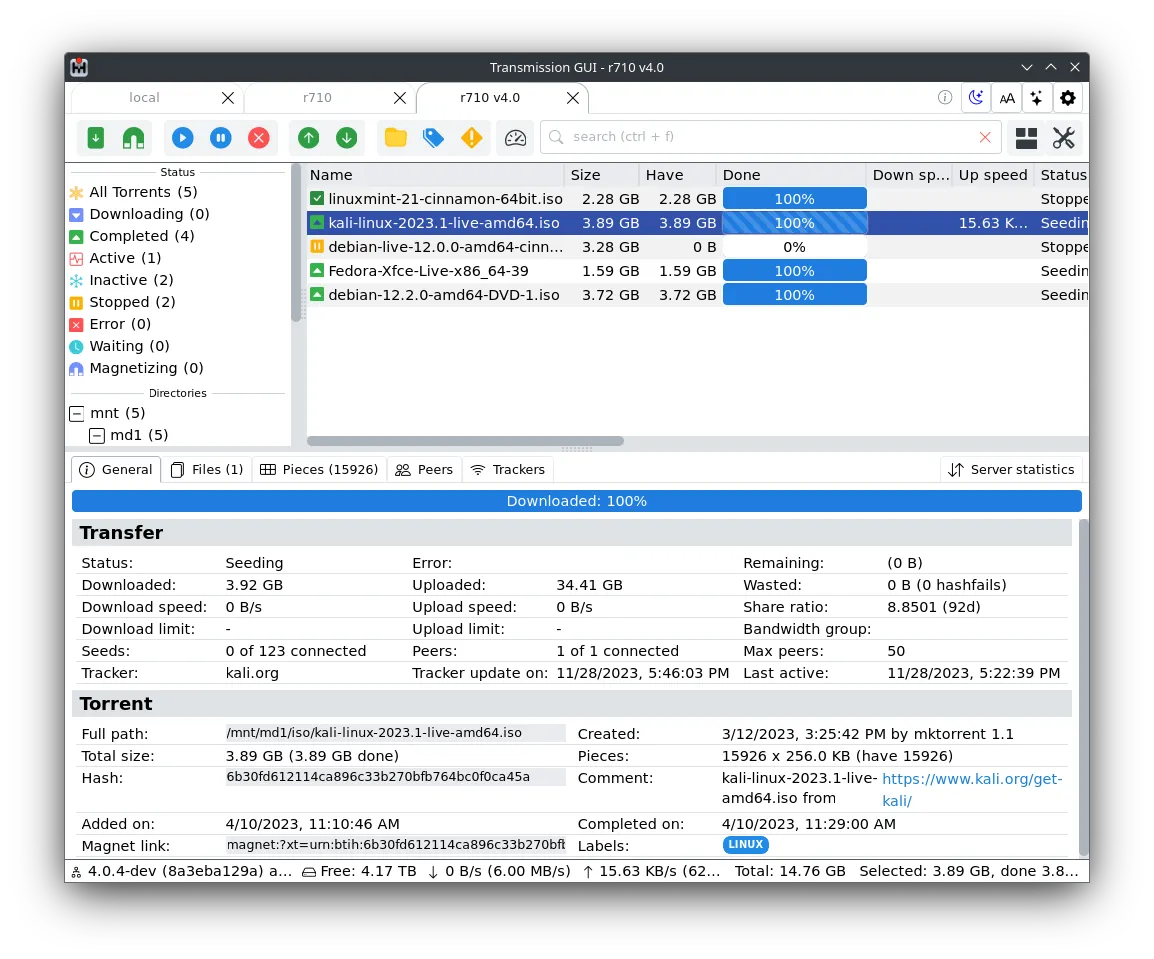Collapse the Status section in the sidebar

177,172
